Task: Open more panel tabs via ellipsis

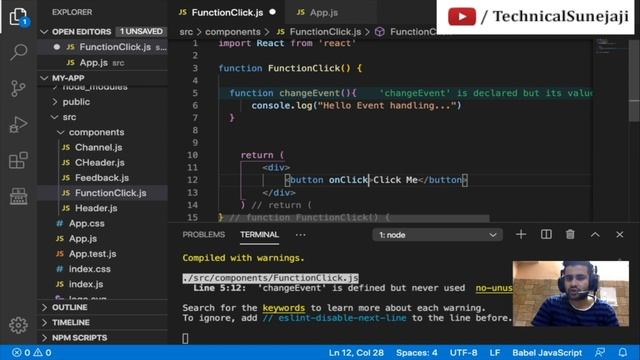Action: 300,235
